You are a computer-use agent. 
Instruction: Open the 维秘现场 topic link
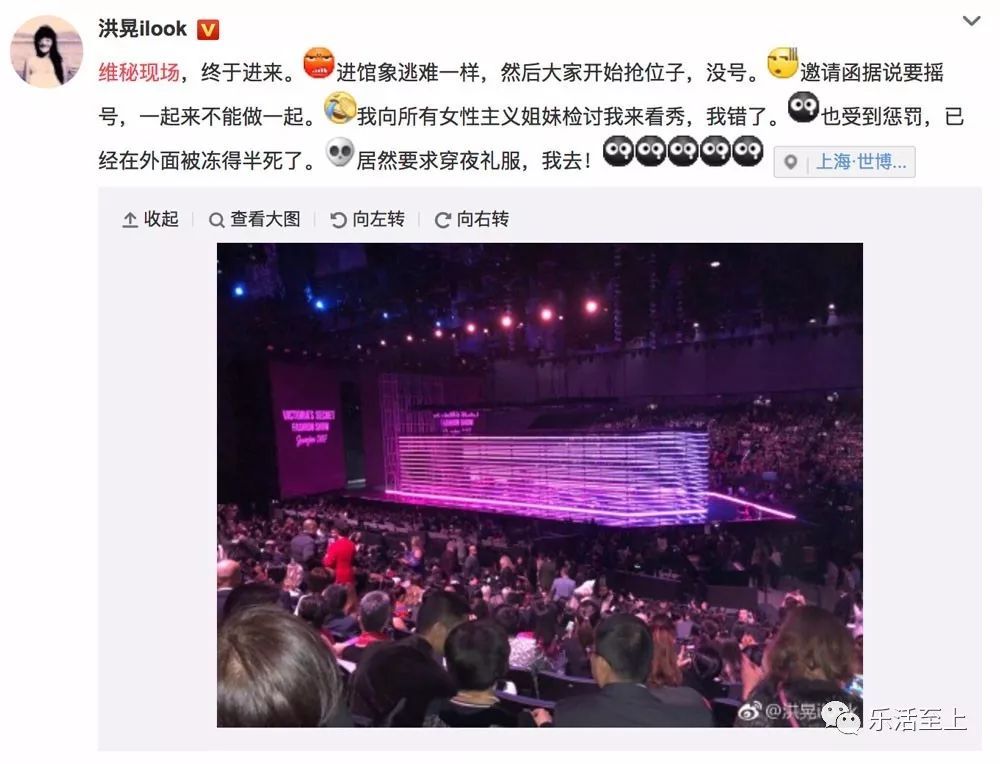(x=138, y=72)
